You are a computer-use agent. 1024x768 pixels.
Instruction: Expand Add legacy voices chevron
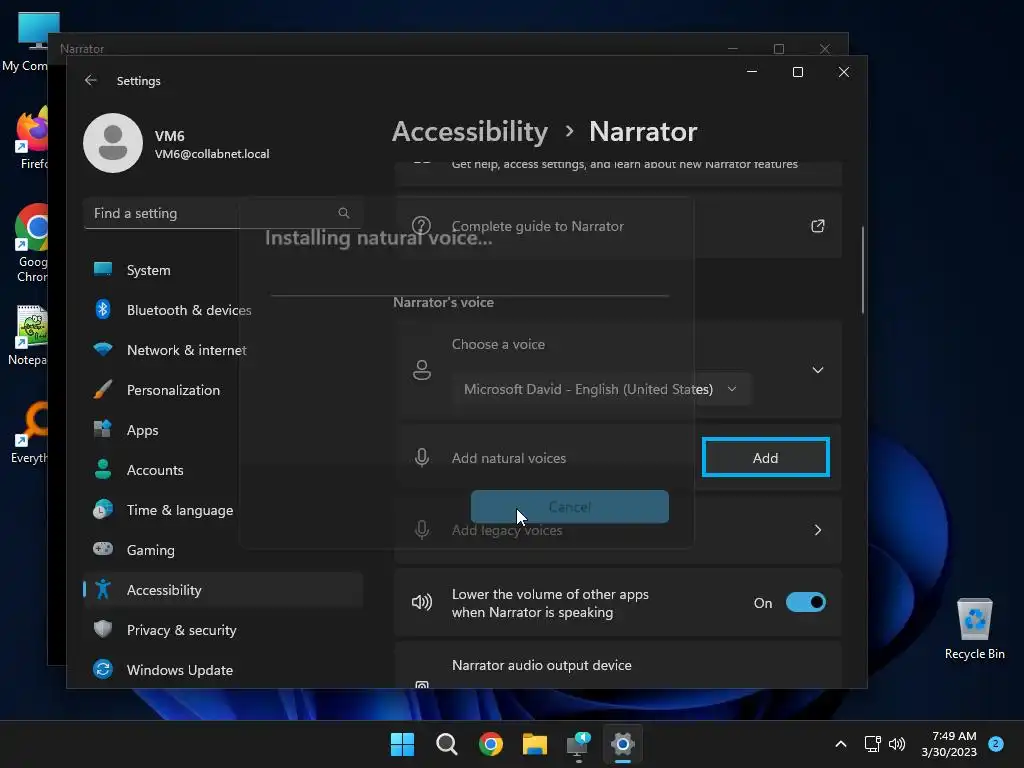click(818, 530)
